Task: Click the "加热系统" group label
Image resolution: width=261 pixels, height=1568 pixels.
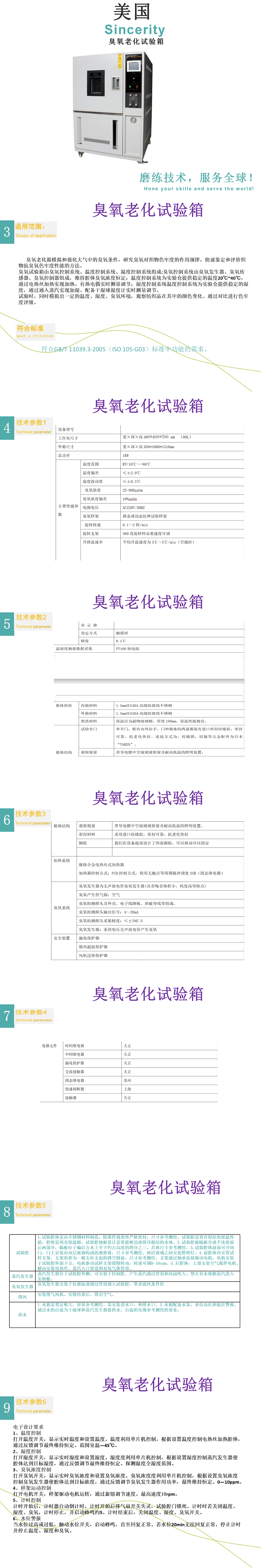Action: pos(62,861)
